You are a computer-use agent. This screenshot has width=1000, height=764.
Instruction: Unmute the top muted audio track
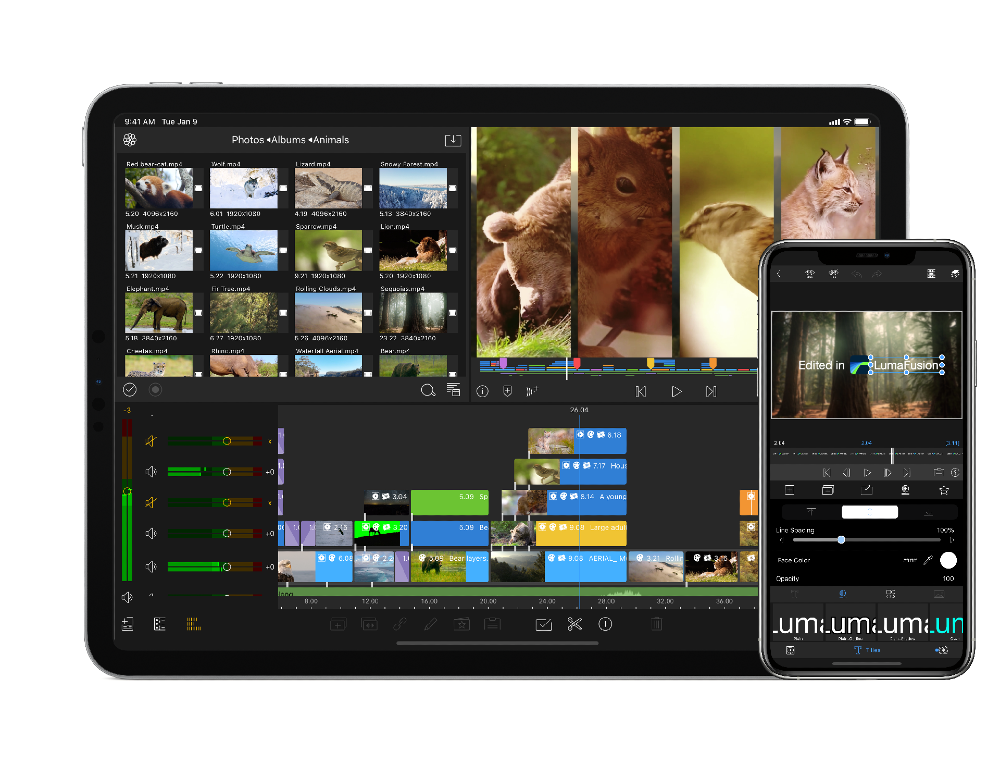pos(151,441)
